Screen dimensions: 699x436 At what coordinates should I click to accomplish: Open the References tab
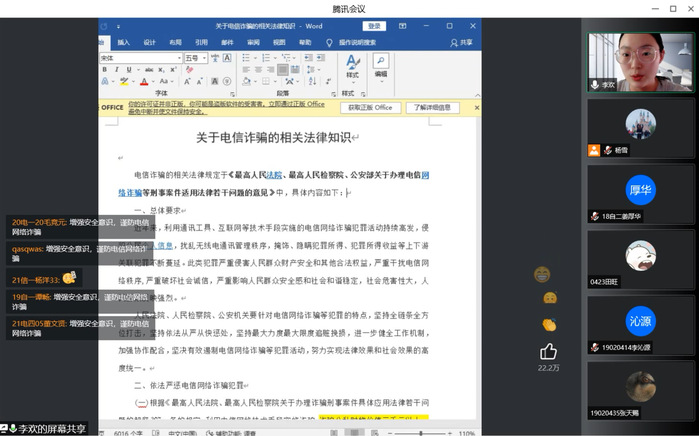pyautogui.click(x=201, y=42)
